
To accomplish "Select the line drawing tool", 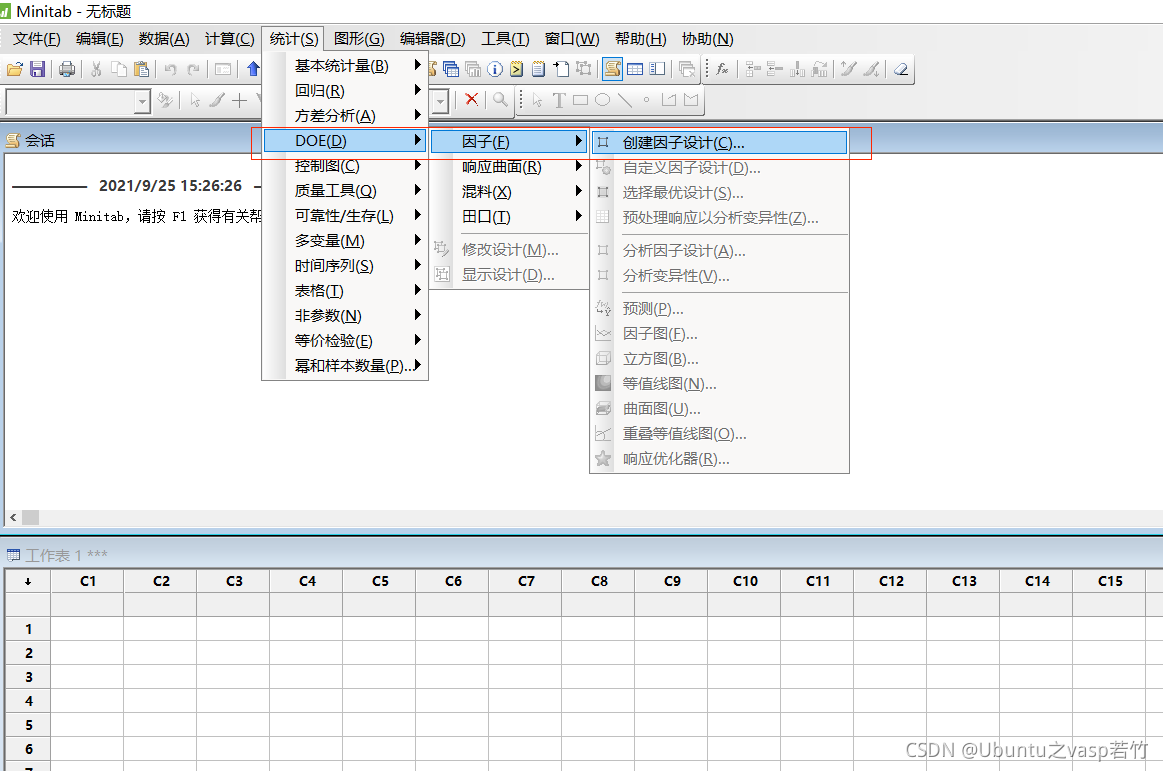I will (x=625, y=100).
